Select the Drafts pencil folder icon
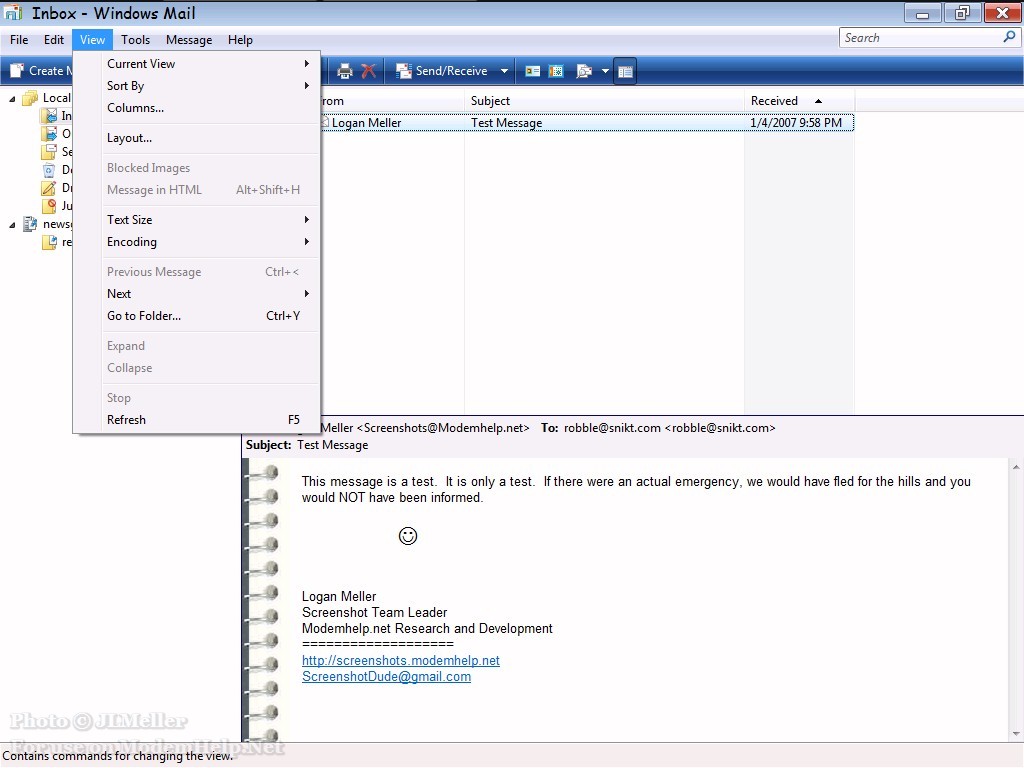Viewport: 1024px width, 768px height. click(x=49, y=188)
